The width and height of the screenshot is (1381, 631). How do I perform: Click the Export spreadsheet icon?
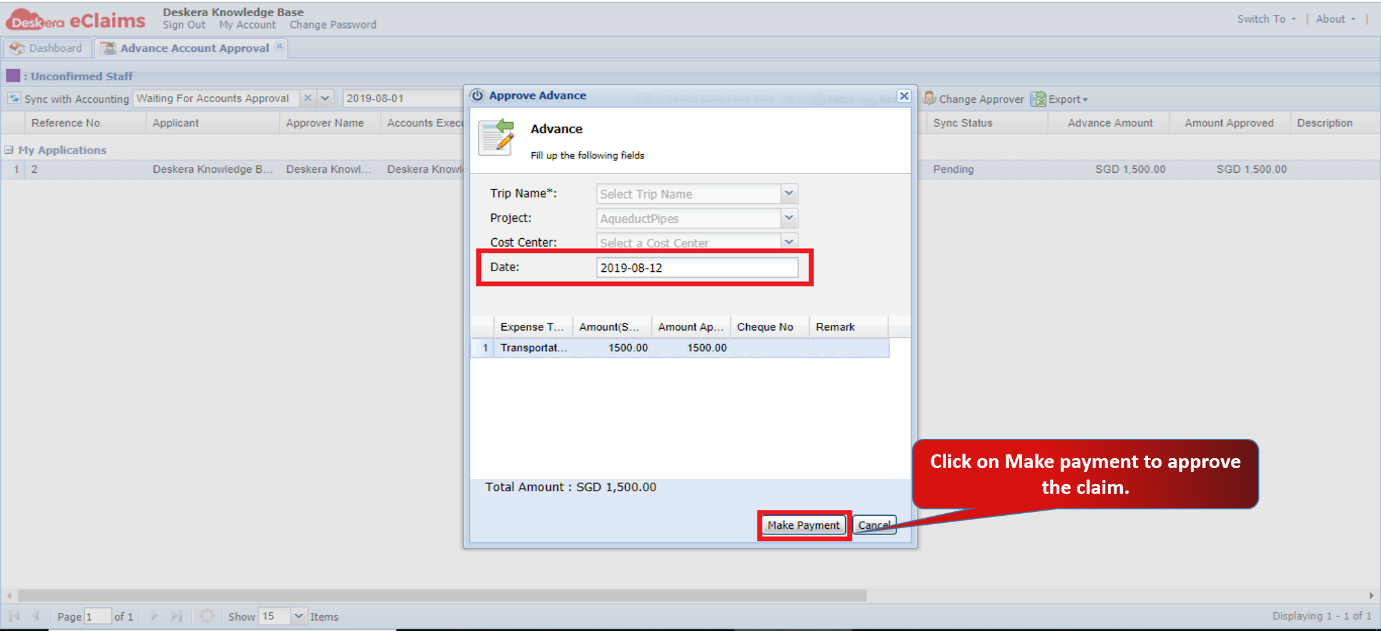1038,99
